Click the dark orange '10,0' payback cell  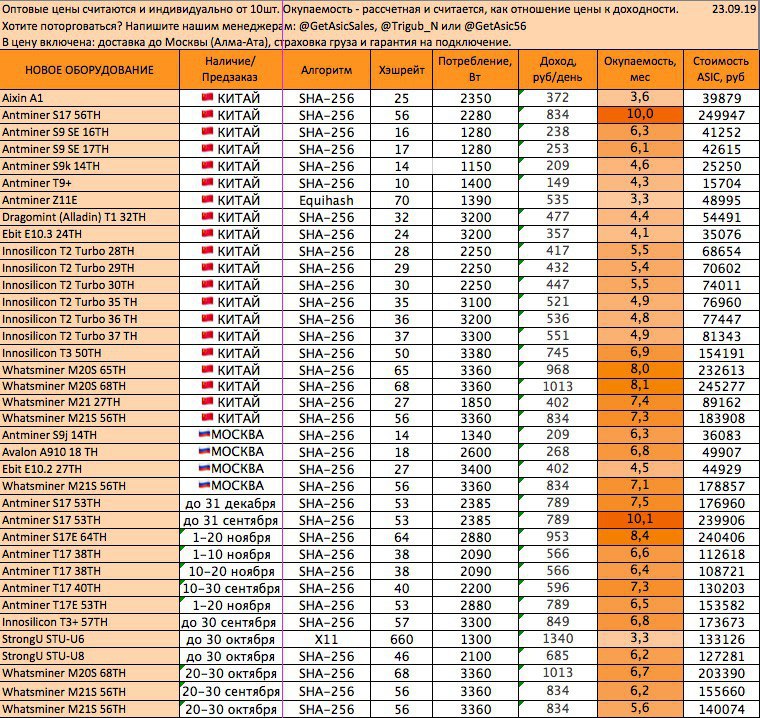point(640,114)
